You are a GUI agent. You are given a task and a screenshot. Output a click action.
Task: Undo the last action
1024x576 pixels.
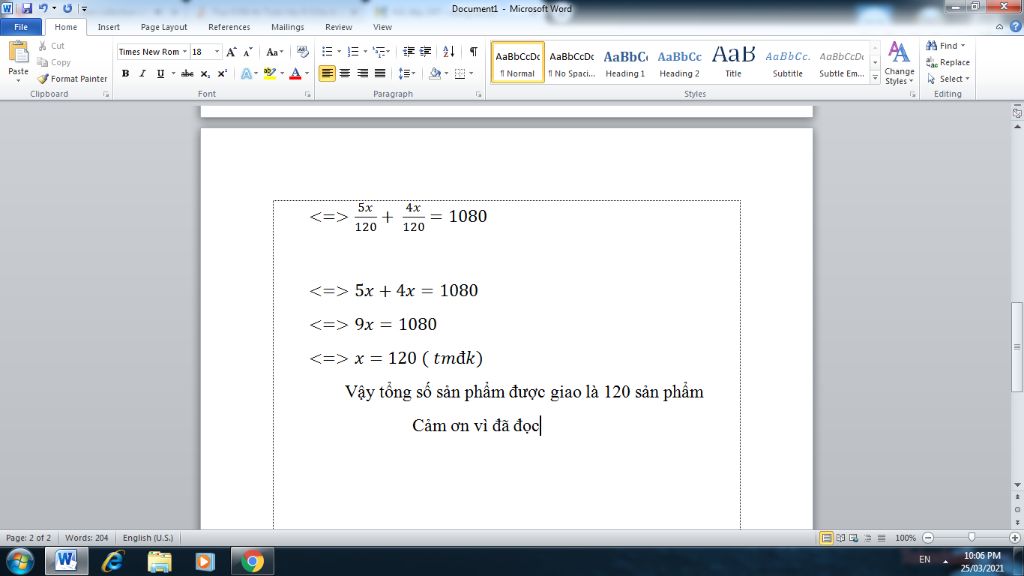point(43,8)
